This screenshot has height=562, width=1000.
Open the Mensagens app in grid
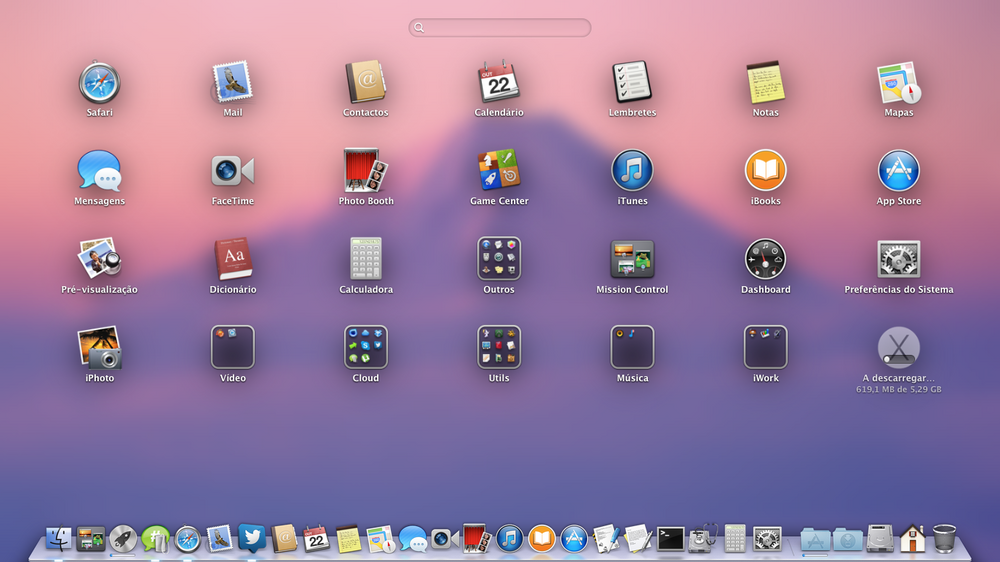(99, 170)
